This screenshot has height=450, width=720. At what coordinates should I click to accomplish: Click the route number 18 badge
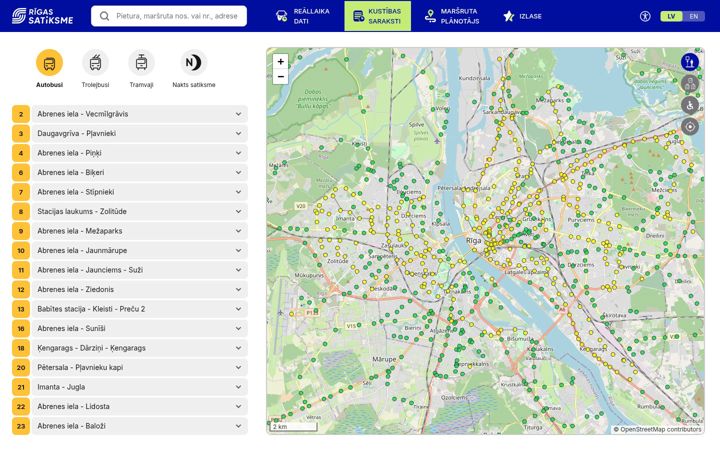[x=21, y=348]
